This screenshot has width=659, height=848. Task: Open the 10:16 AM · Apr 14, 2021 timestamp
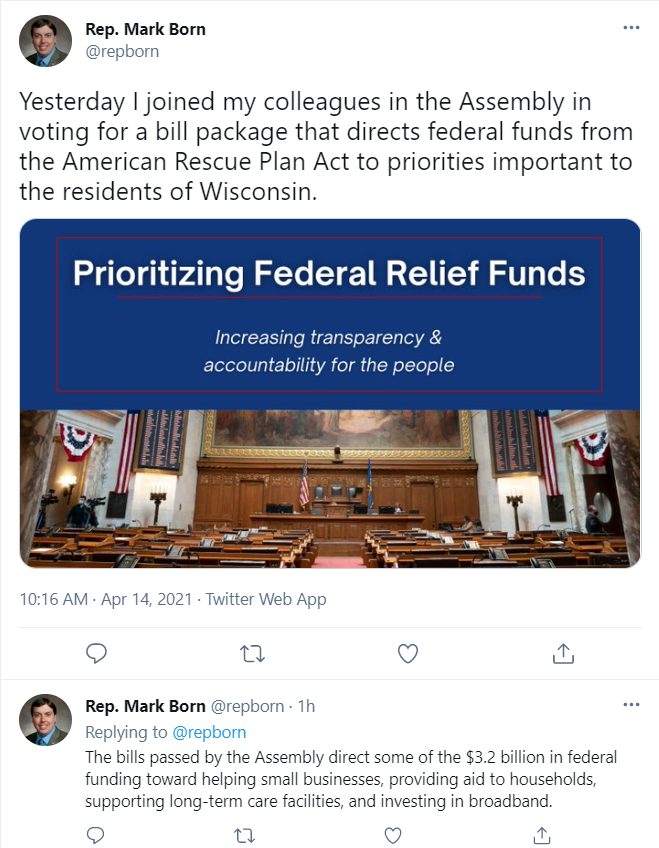pos(106,599)
